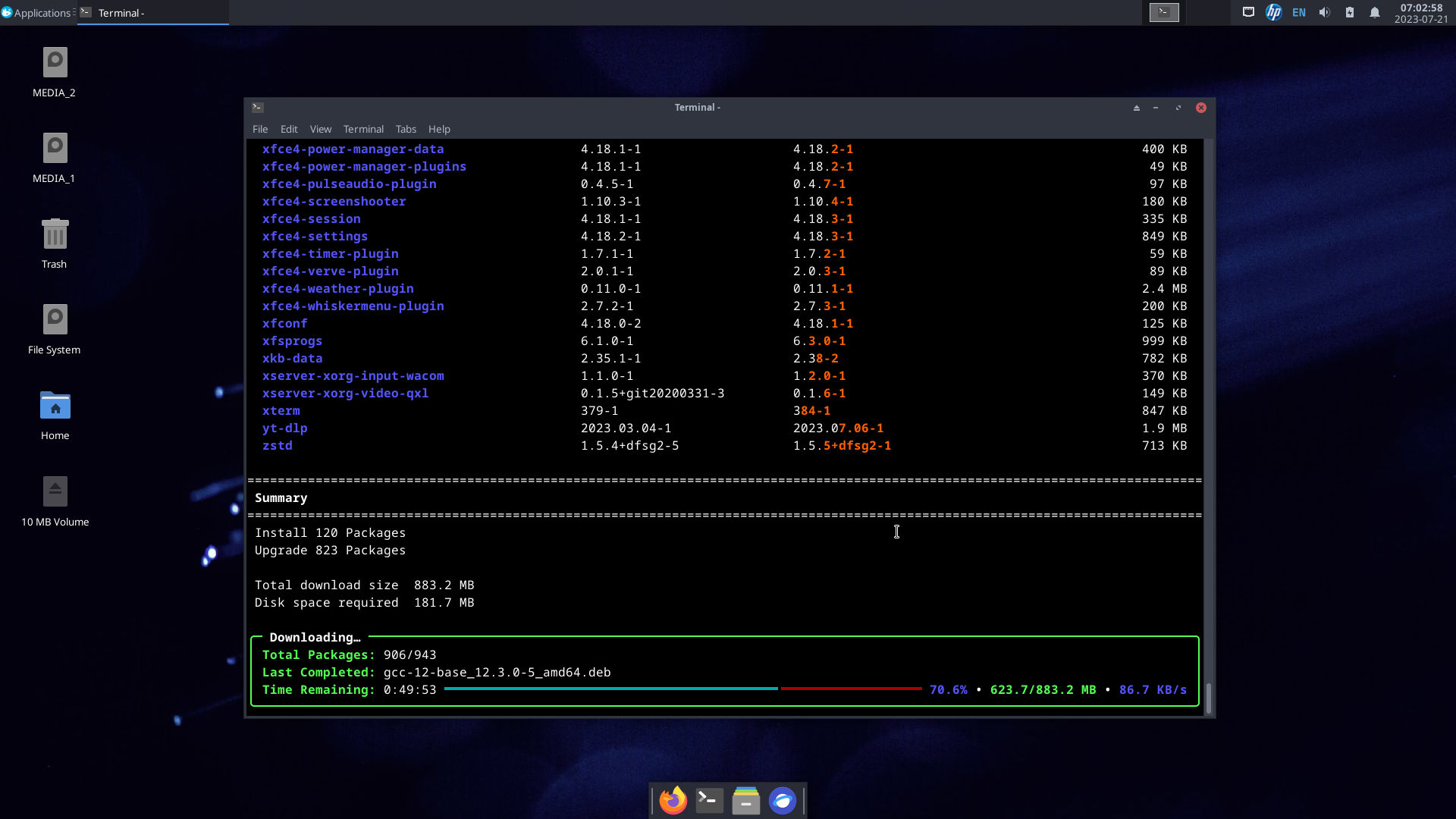Viewport: 1456px width, 819px height.
Task: Open file manager from the dock
Action: [x=745, y=800]
